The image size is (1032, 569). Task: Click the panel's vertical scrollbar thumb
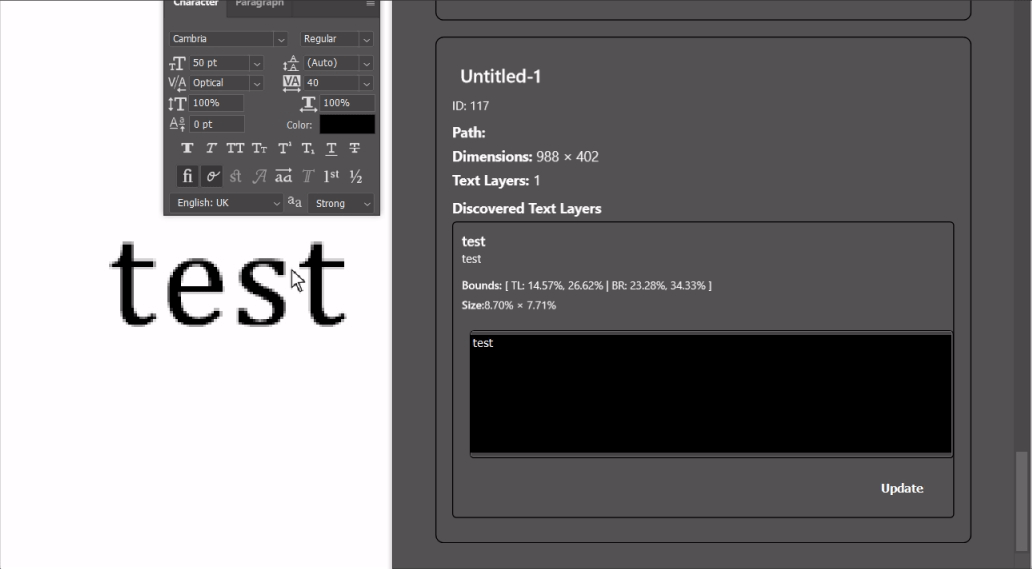coord(1020,500)
